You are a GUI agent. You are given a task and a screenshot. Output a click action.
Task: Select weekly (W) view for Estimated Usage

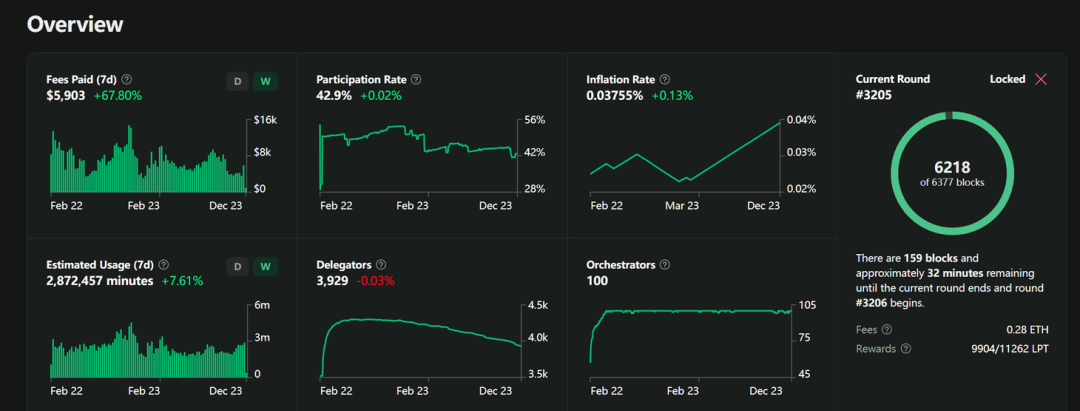coord(265,267)
